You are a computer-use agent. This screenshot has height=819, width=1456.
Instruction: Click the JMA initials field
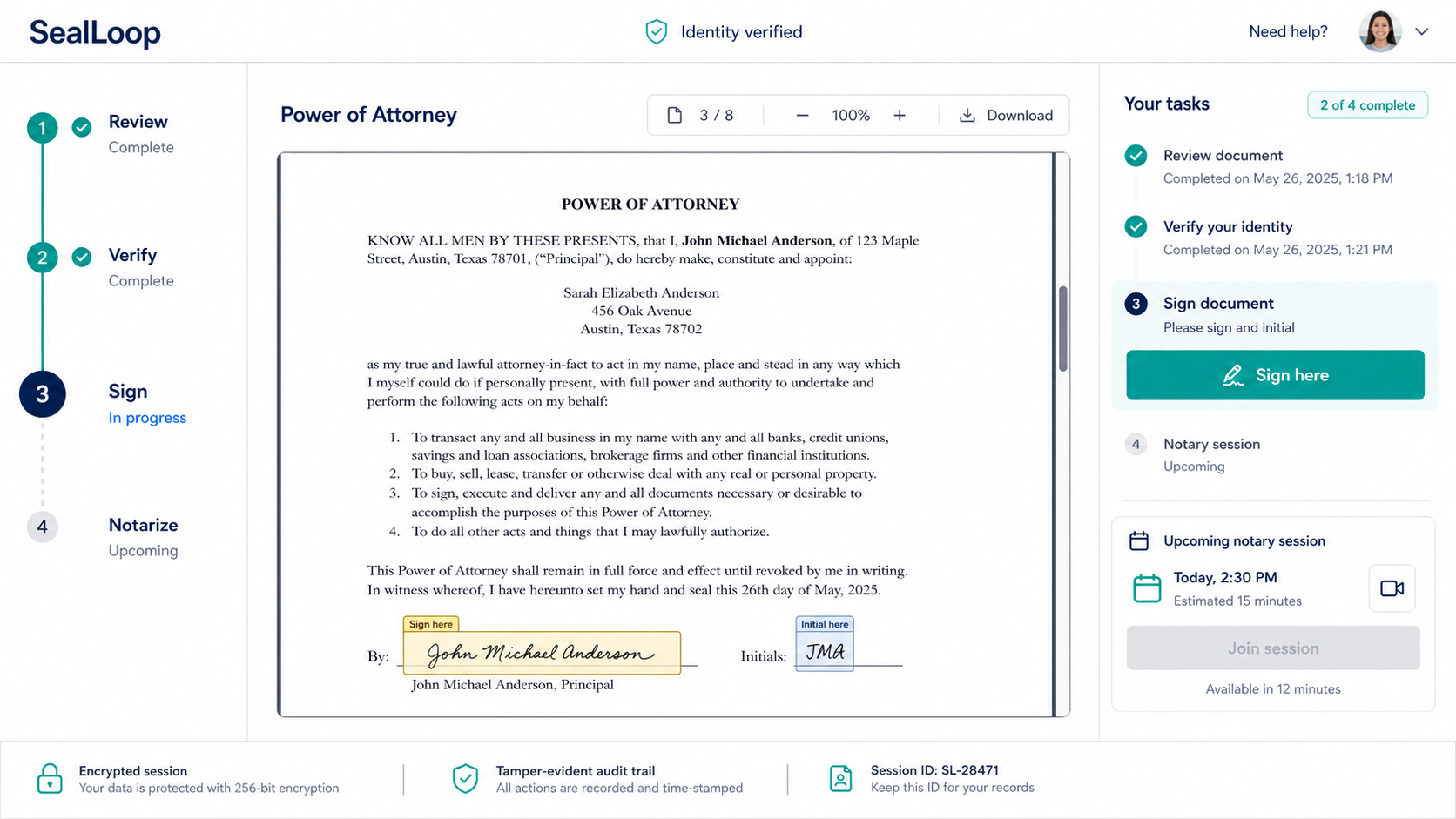[825, 651]
